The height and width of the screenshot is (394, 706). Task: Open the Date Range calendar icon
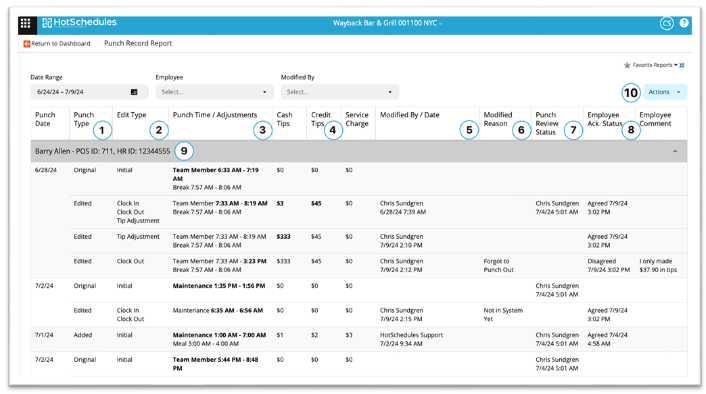tap(134, 92)
